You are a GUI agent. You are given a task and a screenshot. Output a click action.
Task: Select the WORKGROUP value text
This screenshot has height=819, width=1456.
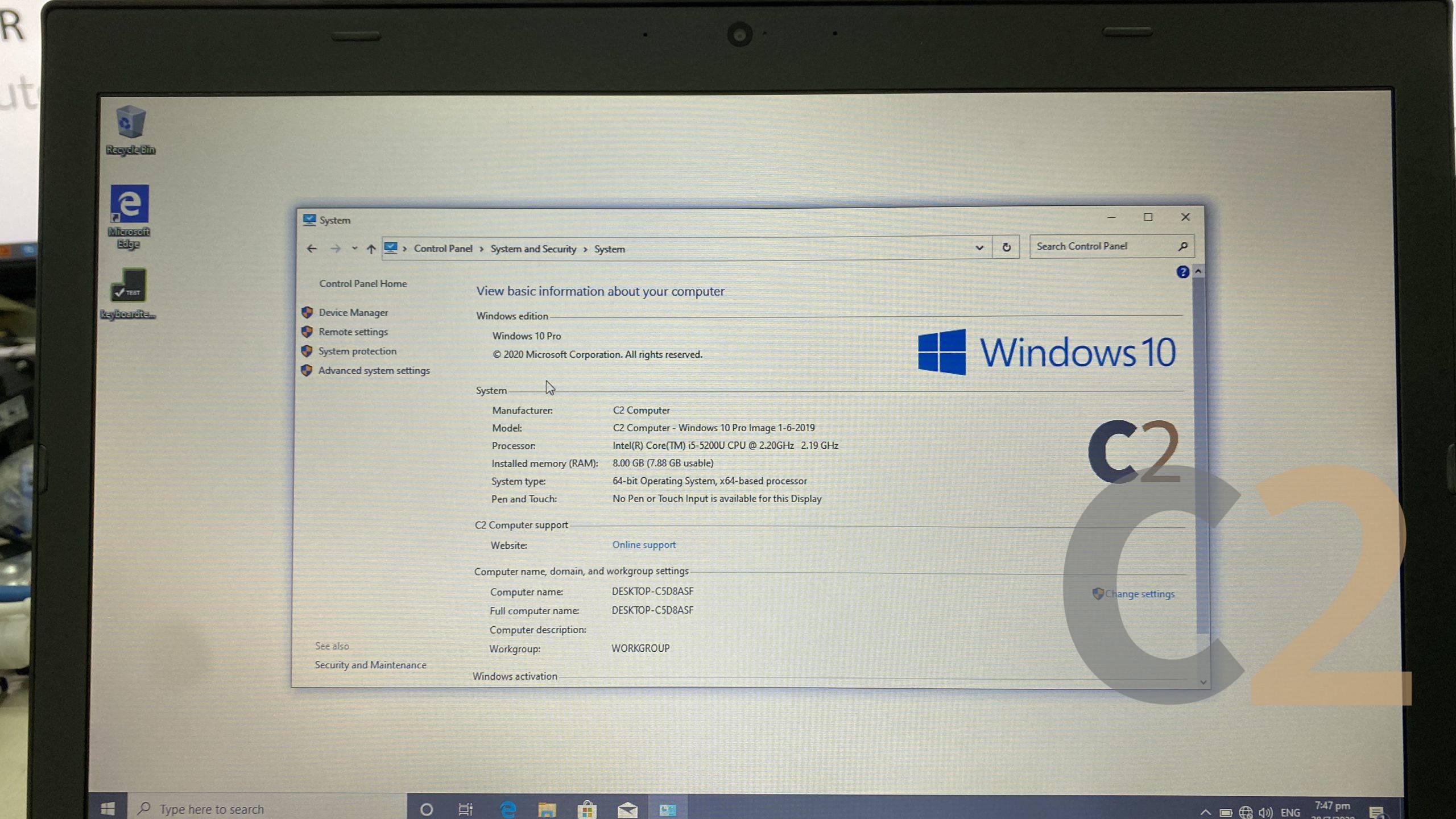(x=640, y=648)
